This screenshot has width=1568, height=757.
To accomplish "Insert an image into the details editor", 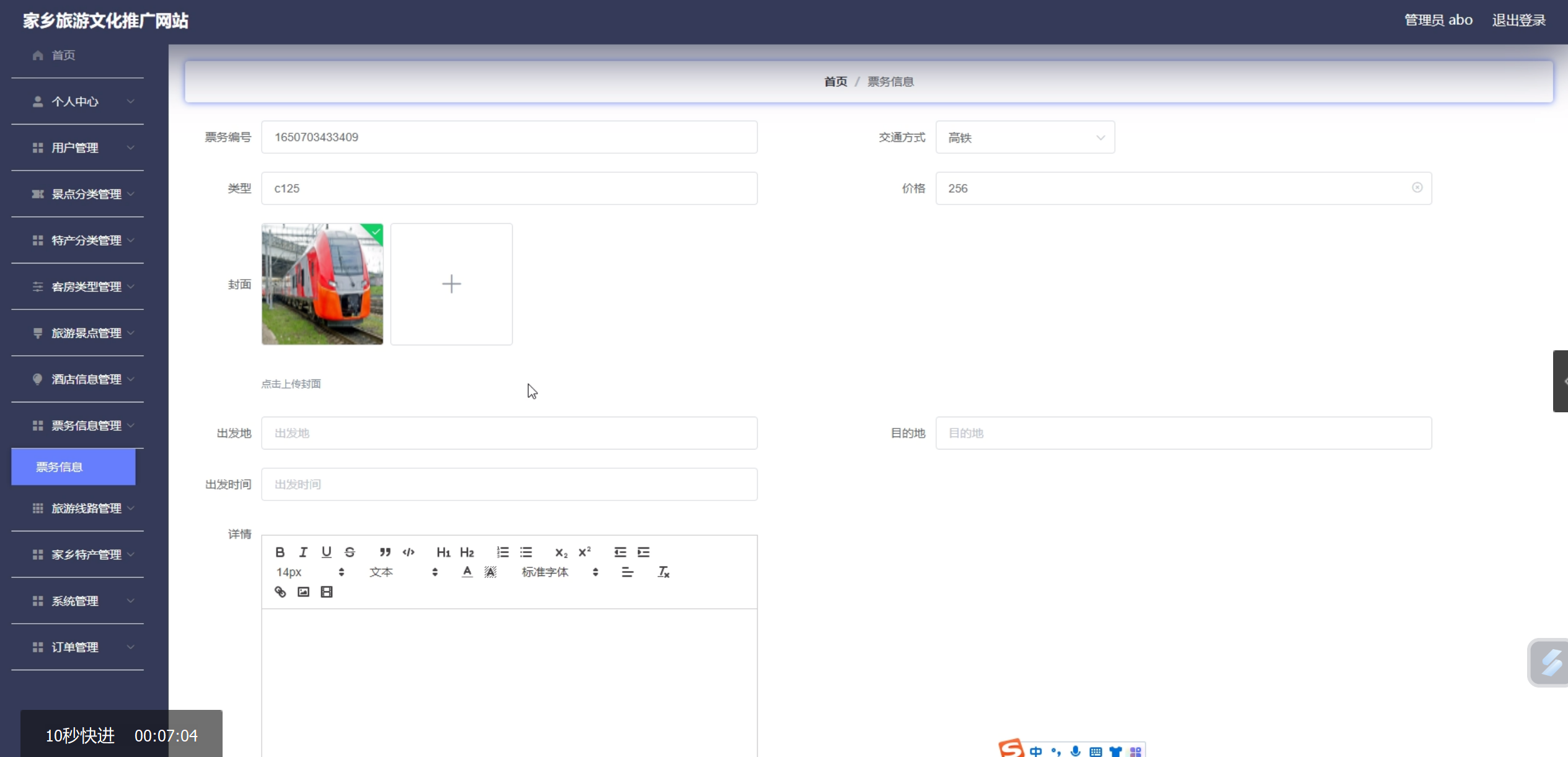I will point(303,592).
